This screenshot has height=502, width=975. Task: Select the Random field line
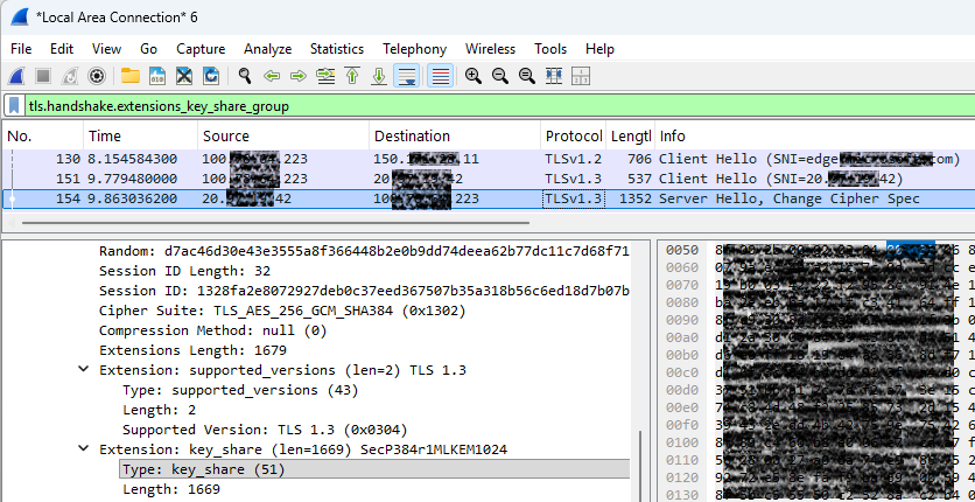click(x=364, y=251)
